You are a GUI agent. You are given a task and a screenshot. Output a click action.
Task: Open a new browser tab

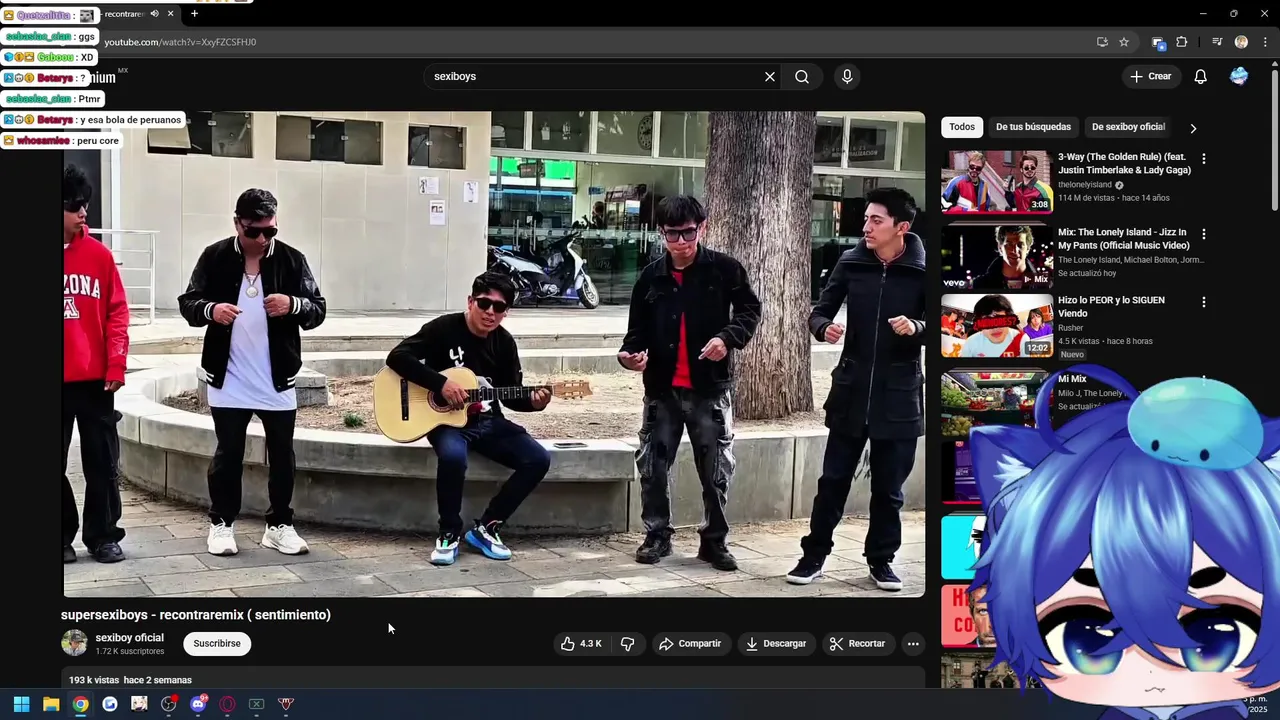[194, 14]
